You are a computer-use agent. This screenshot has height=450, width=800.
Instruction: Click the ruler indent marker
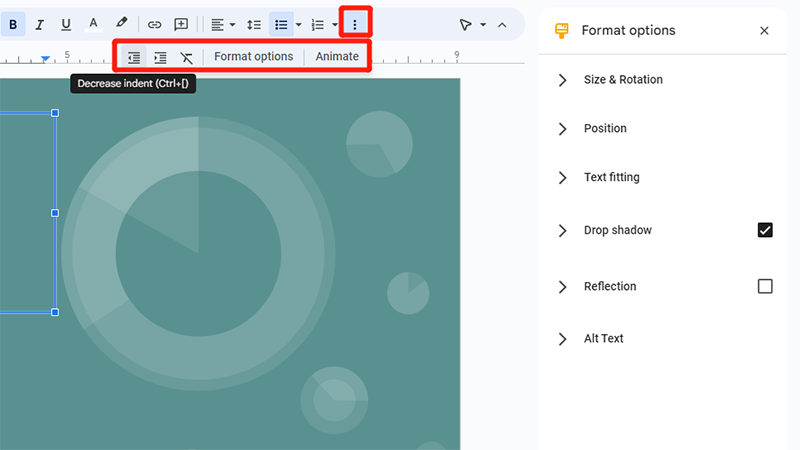click(x=45, y=59)
